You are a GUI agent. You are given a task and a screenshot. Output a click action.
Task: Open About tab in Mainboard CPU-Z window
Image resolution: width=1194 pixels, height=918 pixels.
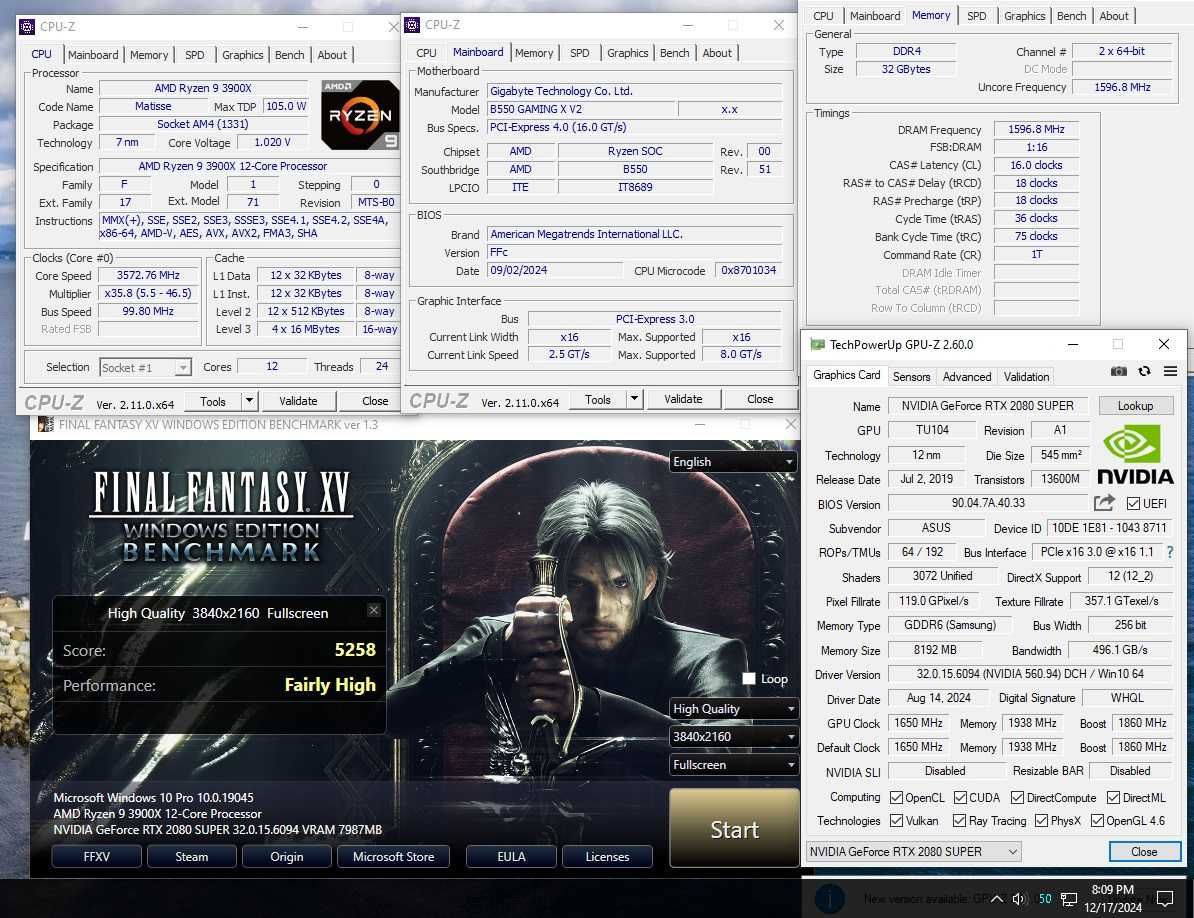[x=717, y=53]
